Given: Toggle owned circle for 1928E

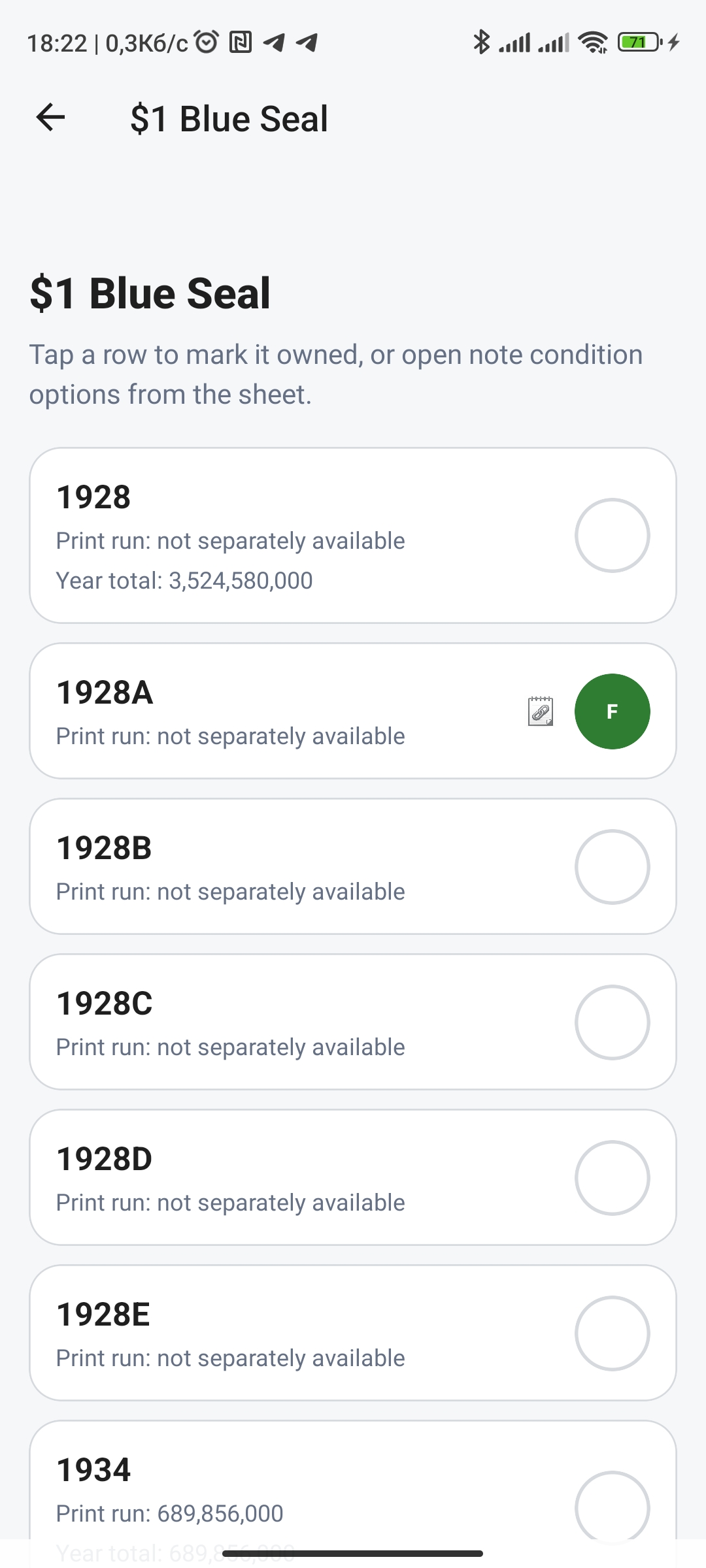Looking at the screenshot, I should click(x=613, y=1333).
